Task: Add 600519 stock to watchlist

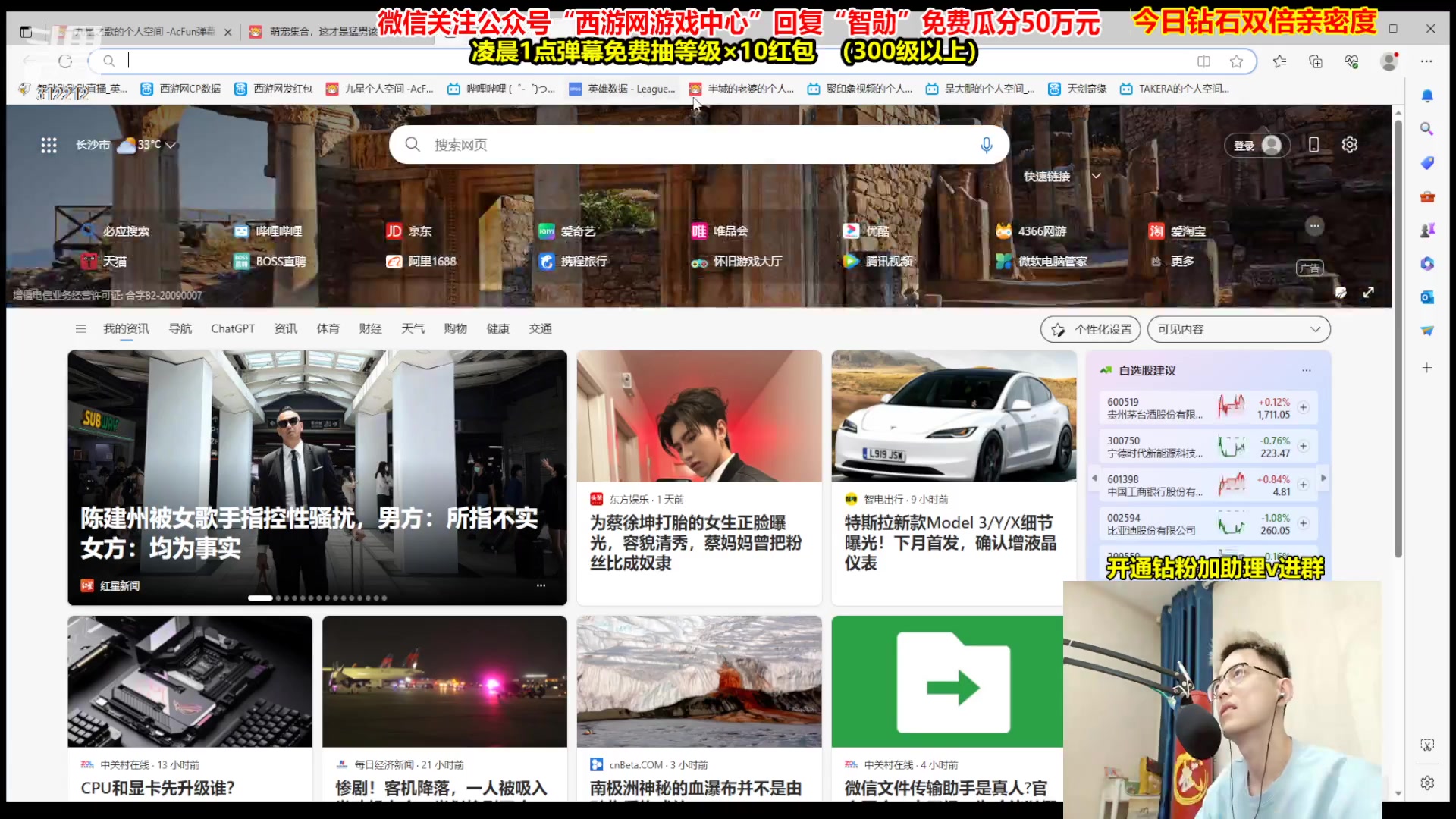Action: tap(1304, 408)
